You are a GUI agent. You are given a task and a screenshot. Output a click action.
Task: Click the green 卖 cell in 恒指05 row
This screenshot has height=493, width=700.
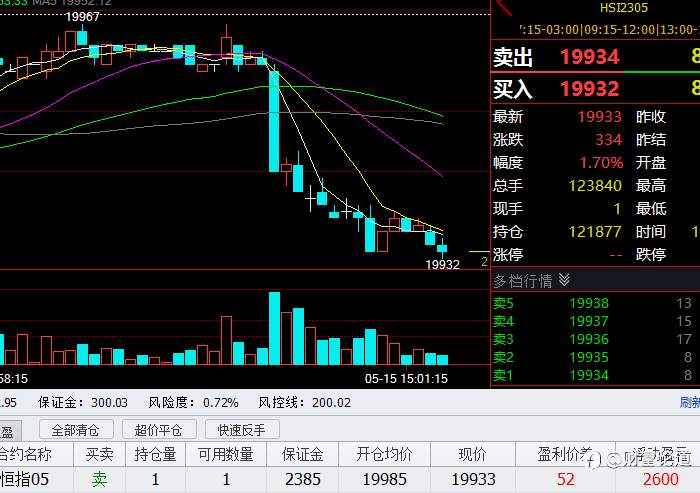point(99,480)
